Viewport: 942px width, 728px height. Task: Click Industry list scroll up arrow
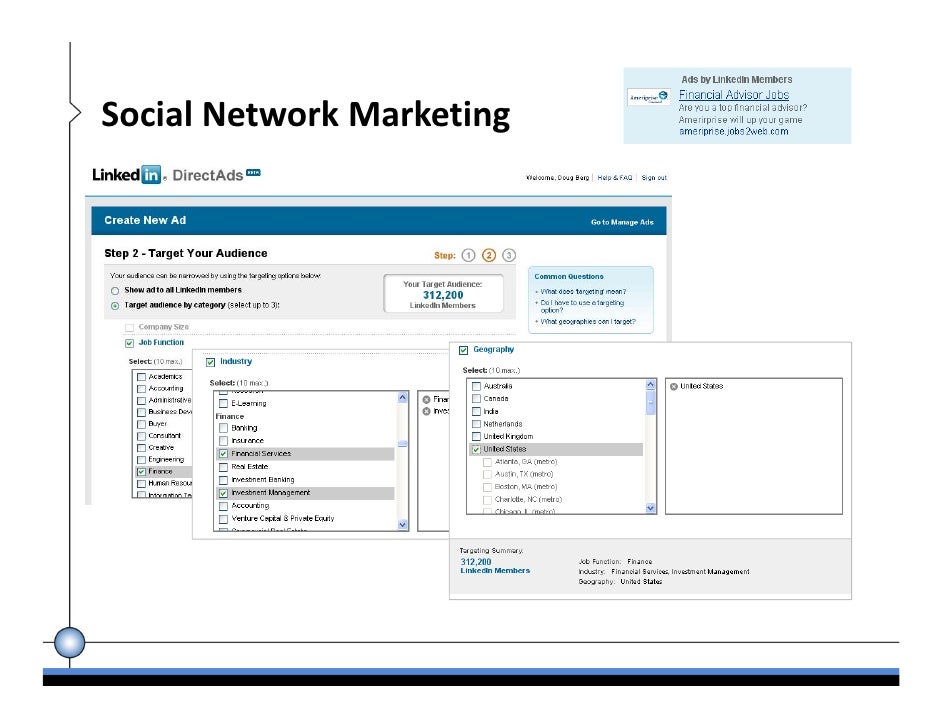[403, 398]
